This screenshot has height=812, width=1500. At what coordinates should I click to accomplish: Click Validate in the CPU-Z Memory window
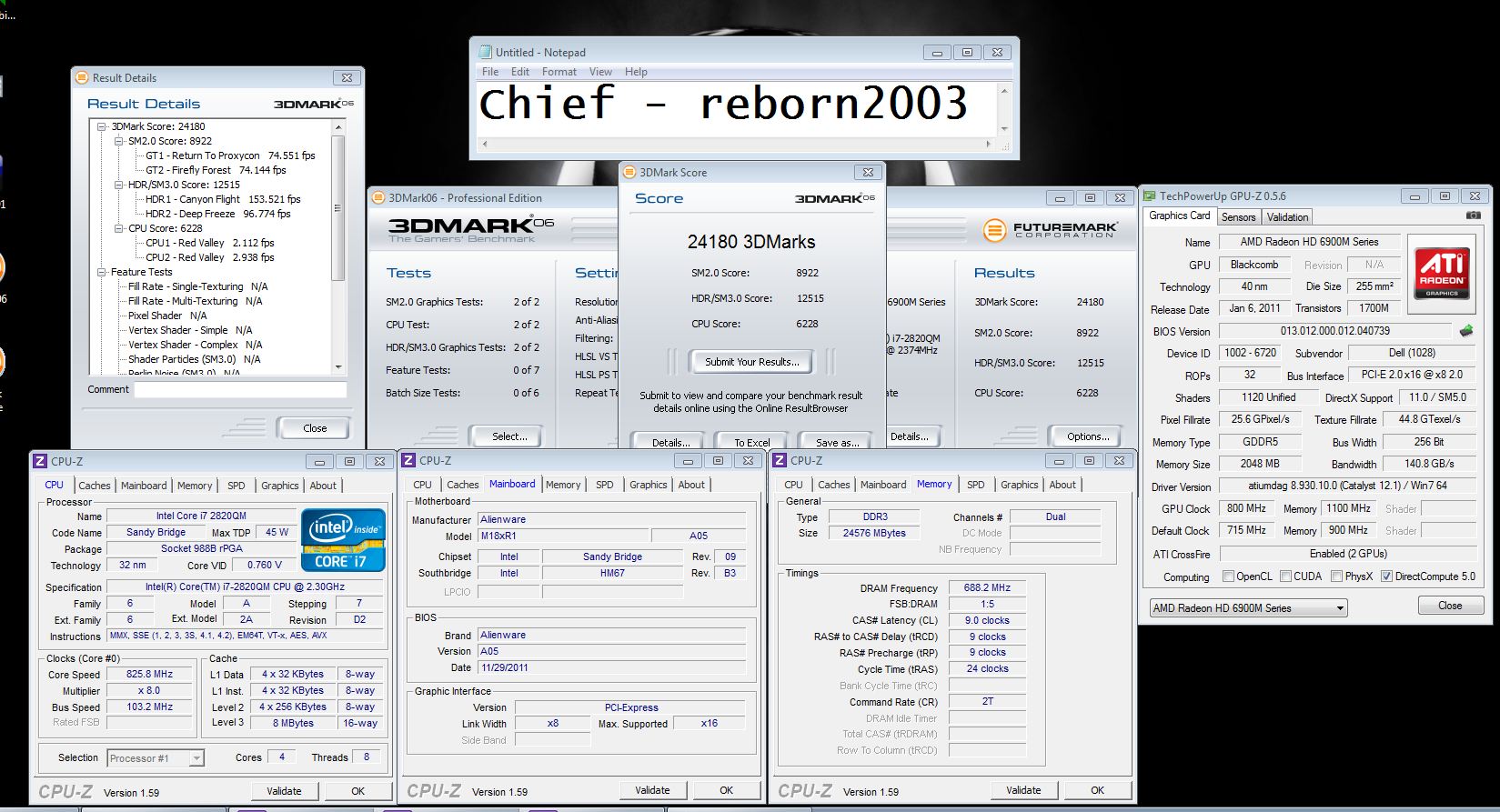click(1023, 790)
